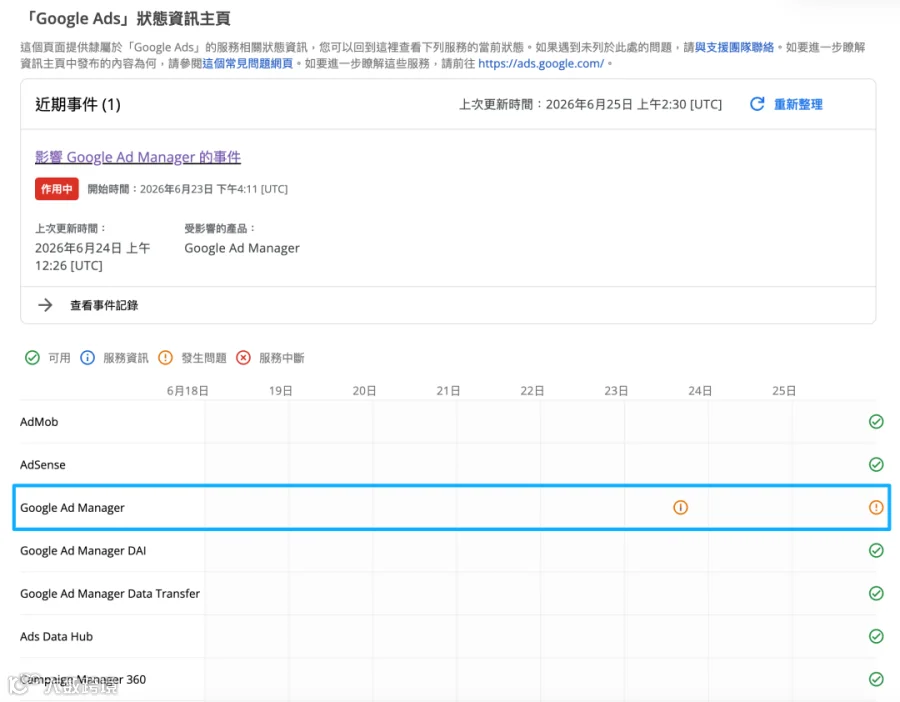Image resolution: width=900 pixels, height=702 pixels.
Task: Click Google Ad Manager DAI status check icon
Action: (876, 550)
